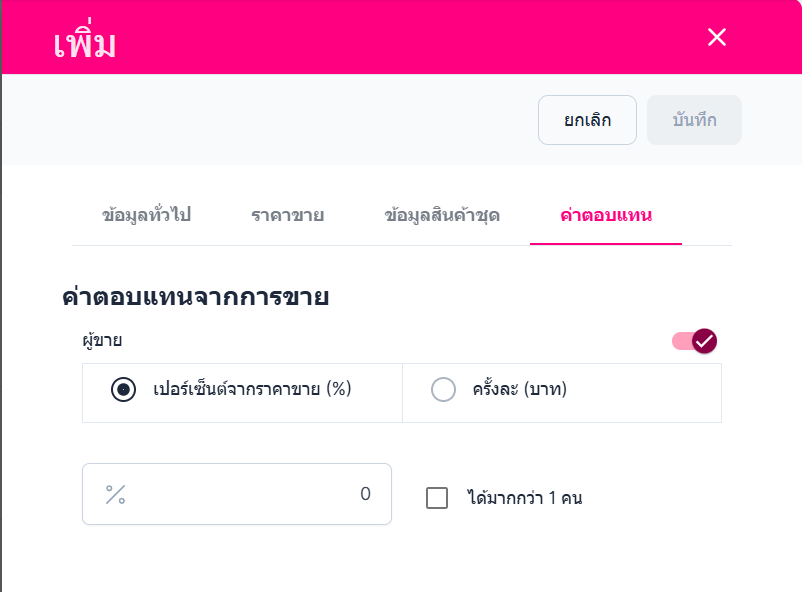Image resolution: width=802 pixels, height=592 pixels.
Task: Select the เปอร์เซ็นต์จากราคาขาย (%) radio button
Action: tap(124, 390)
